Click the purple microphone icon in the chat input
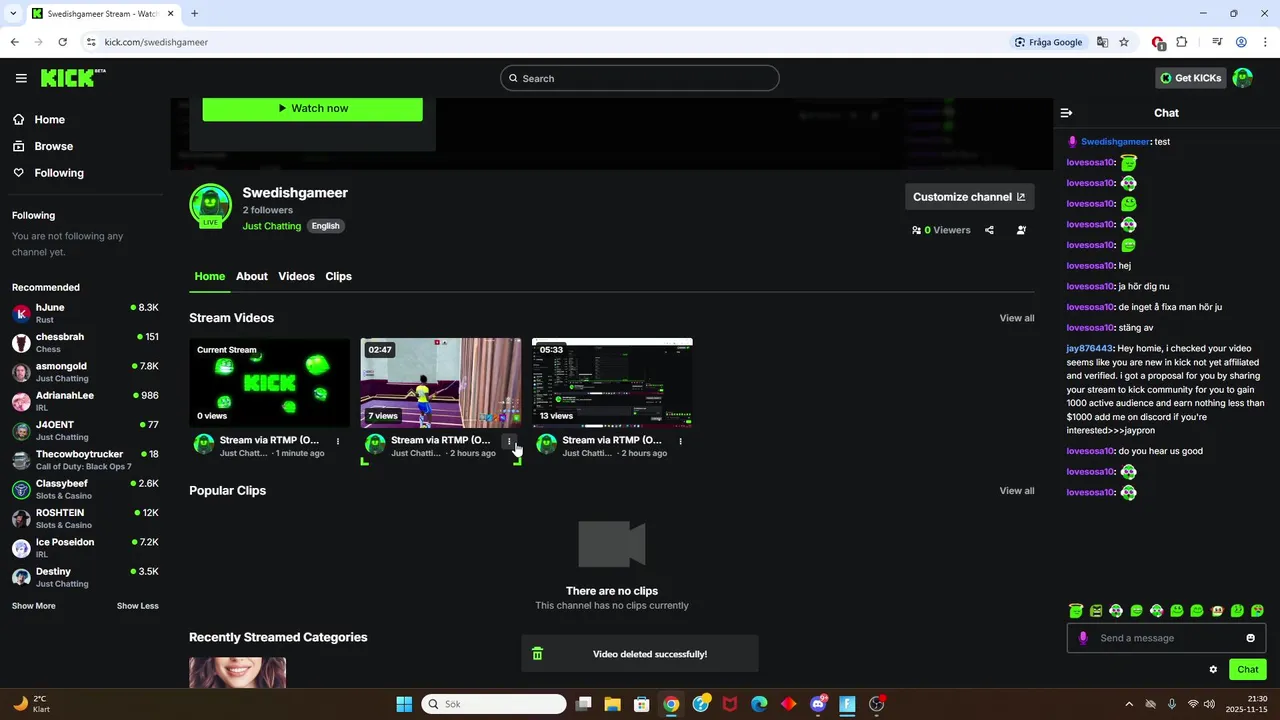Image resolution: width=1280 pixels, height=720 pixels. tap(1082, 638)
